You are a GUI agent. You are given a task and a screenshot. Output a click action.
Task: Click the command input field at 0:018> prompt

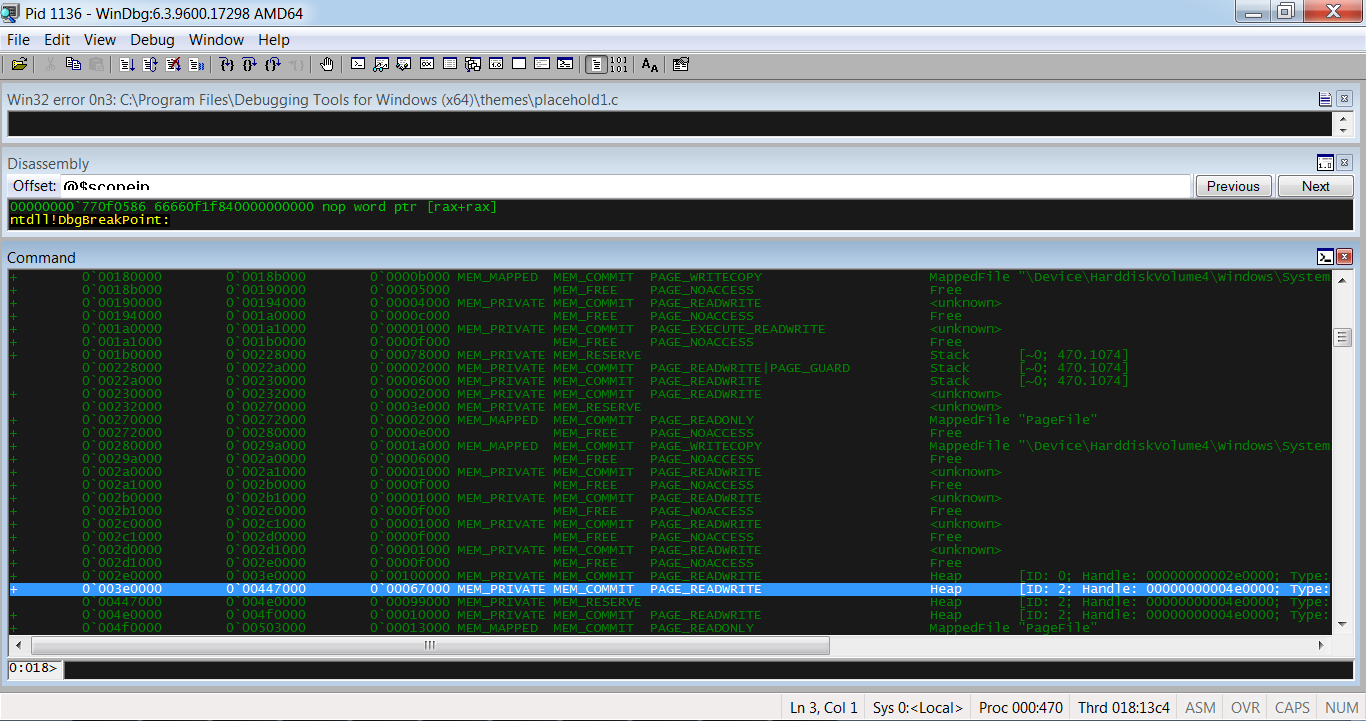(700, 668)
